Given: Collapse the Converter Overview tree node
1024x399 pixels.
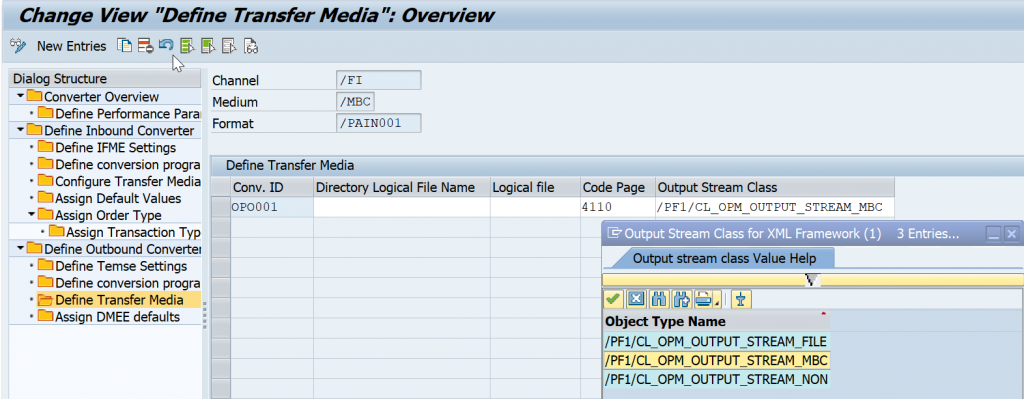Looking at the screenshot, I should (21, 96).
